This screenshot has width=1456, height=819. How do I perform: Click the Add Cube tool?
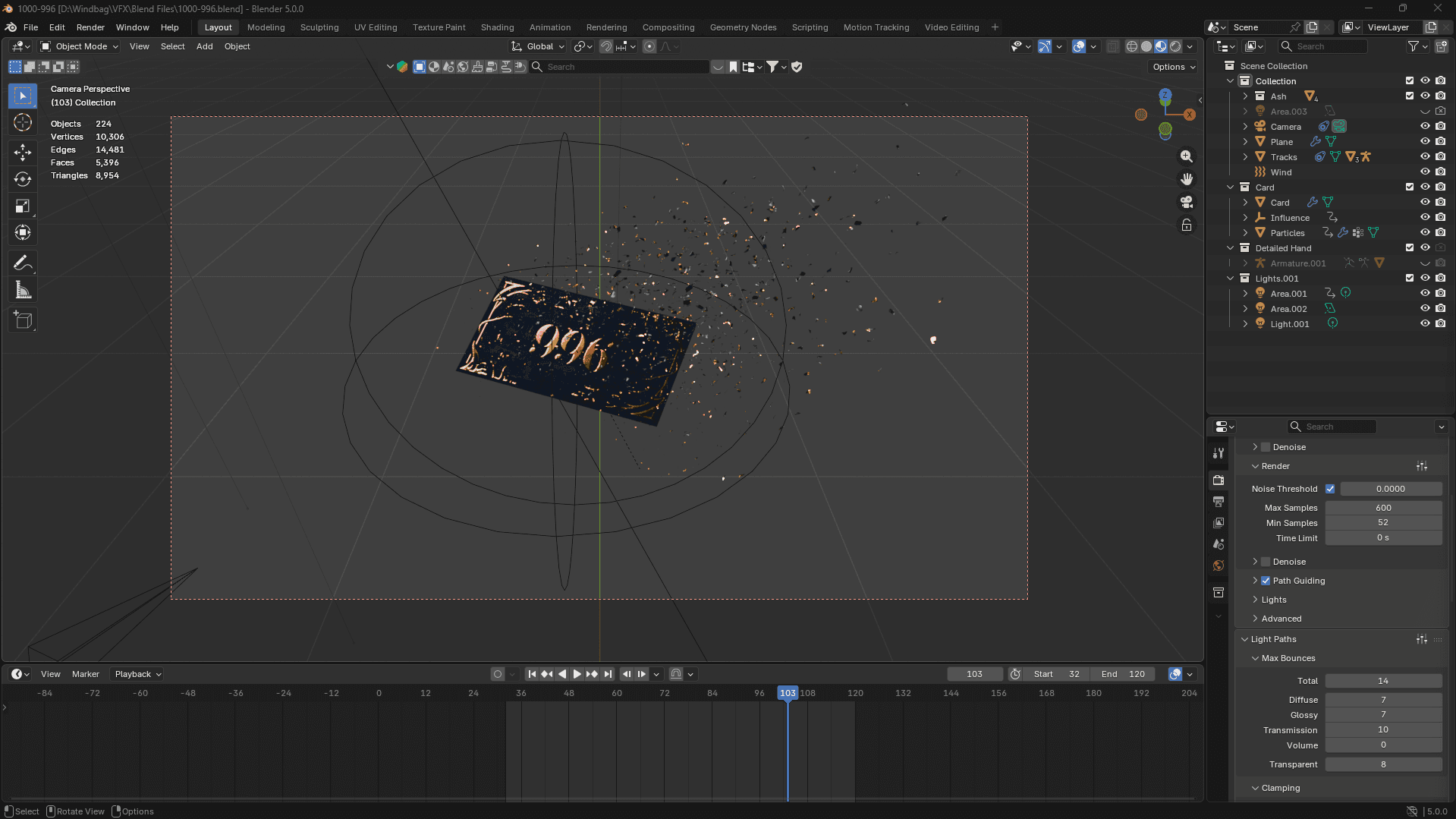23,320
